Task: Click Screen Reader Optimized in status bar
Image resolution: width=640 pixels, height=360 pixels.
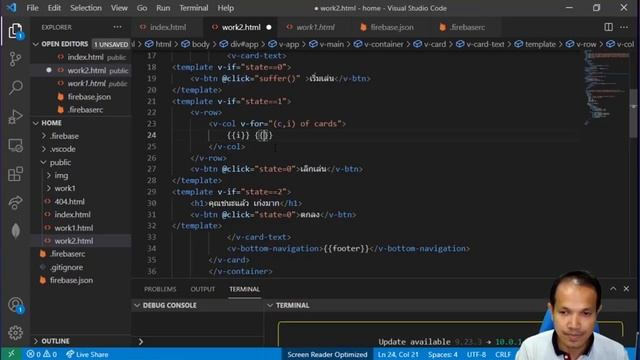Action: [327, 354]
